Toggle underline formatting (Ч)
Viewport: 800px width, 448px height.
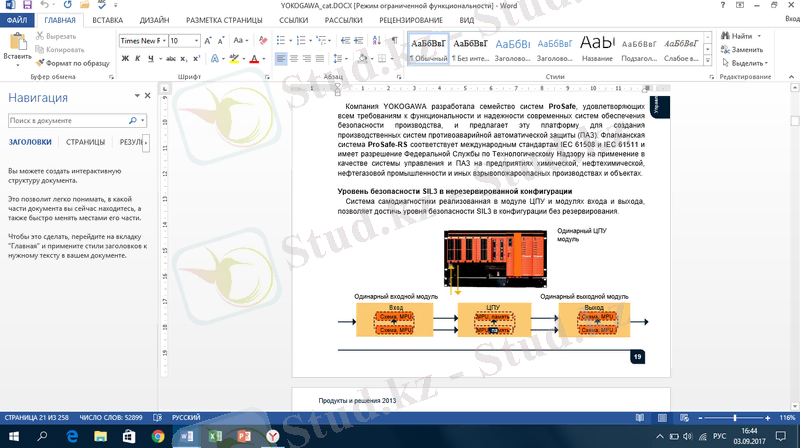(153, 59)
